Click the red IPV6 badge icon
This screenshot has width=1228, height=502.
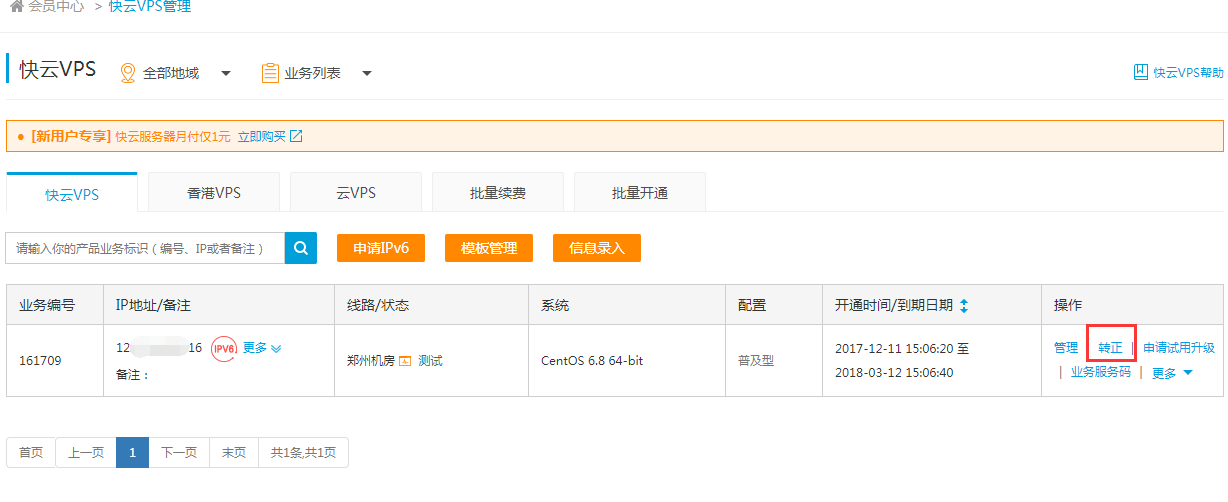[224, 349]
